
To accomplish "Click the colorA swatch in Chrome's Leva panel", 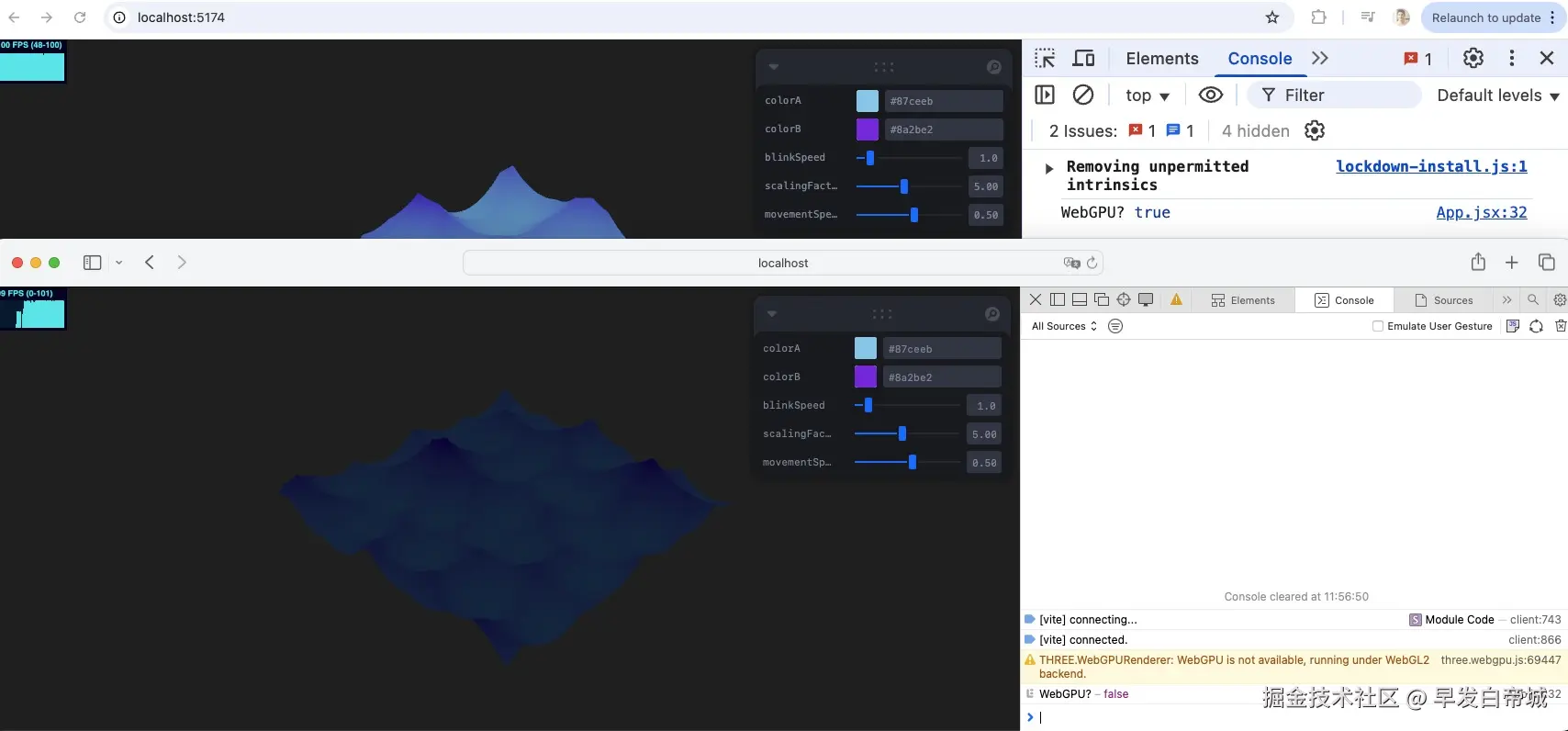I will (867, 101).
